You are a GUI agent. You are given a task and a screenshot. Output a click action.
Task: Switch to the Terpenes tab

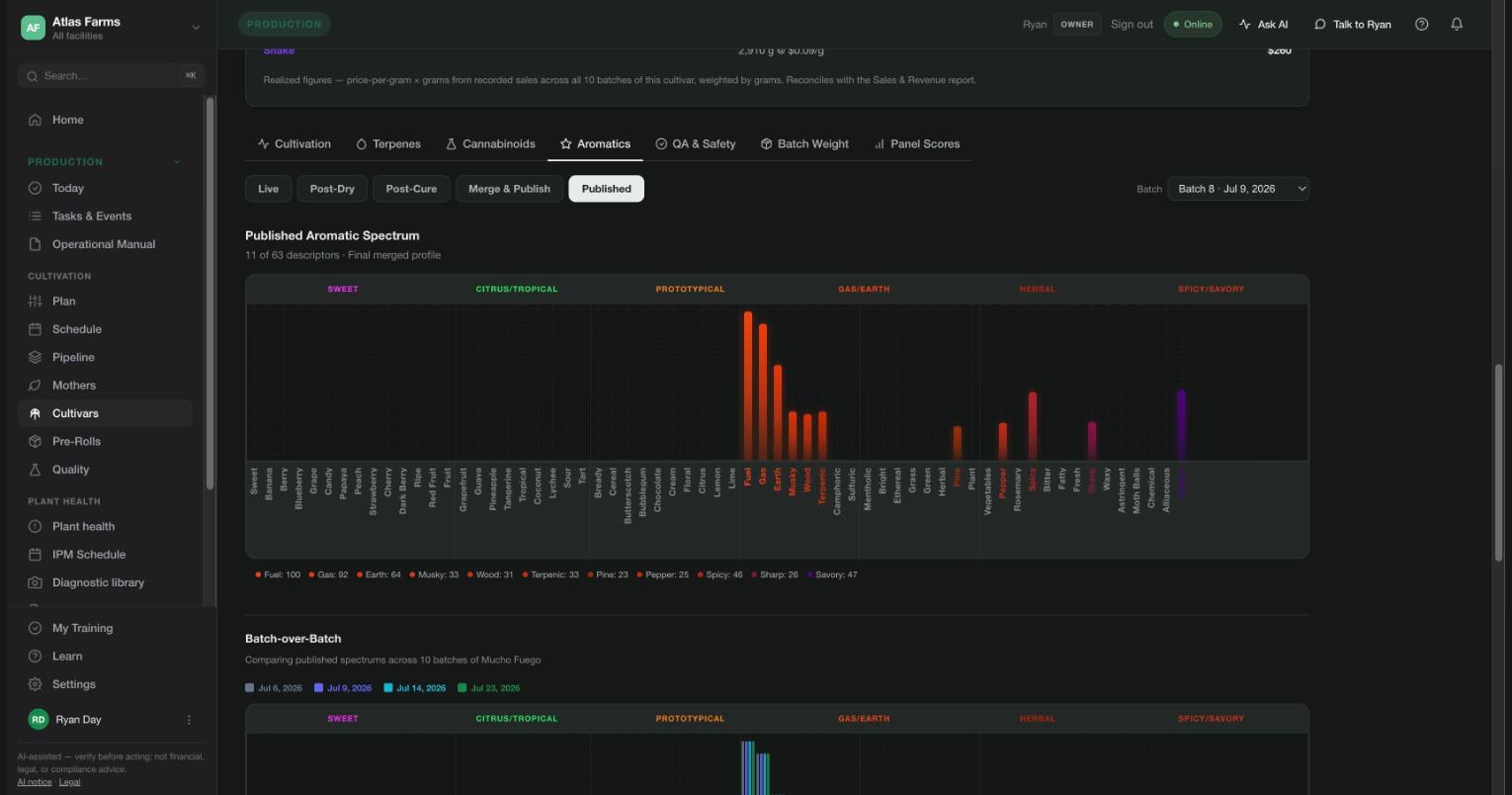[388, 144]
